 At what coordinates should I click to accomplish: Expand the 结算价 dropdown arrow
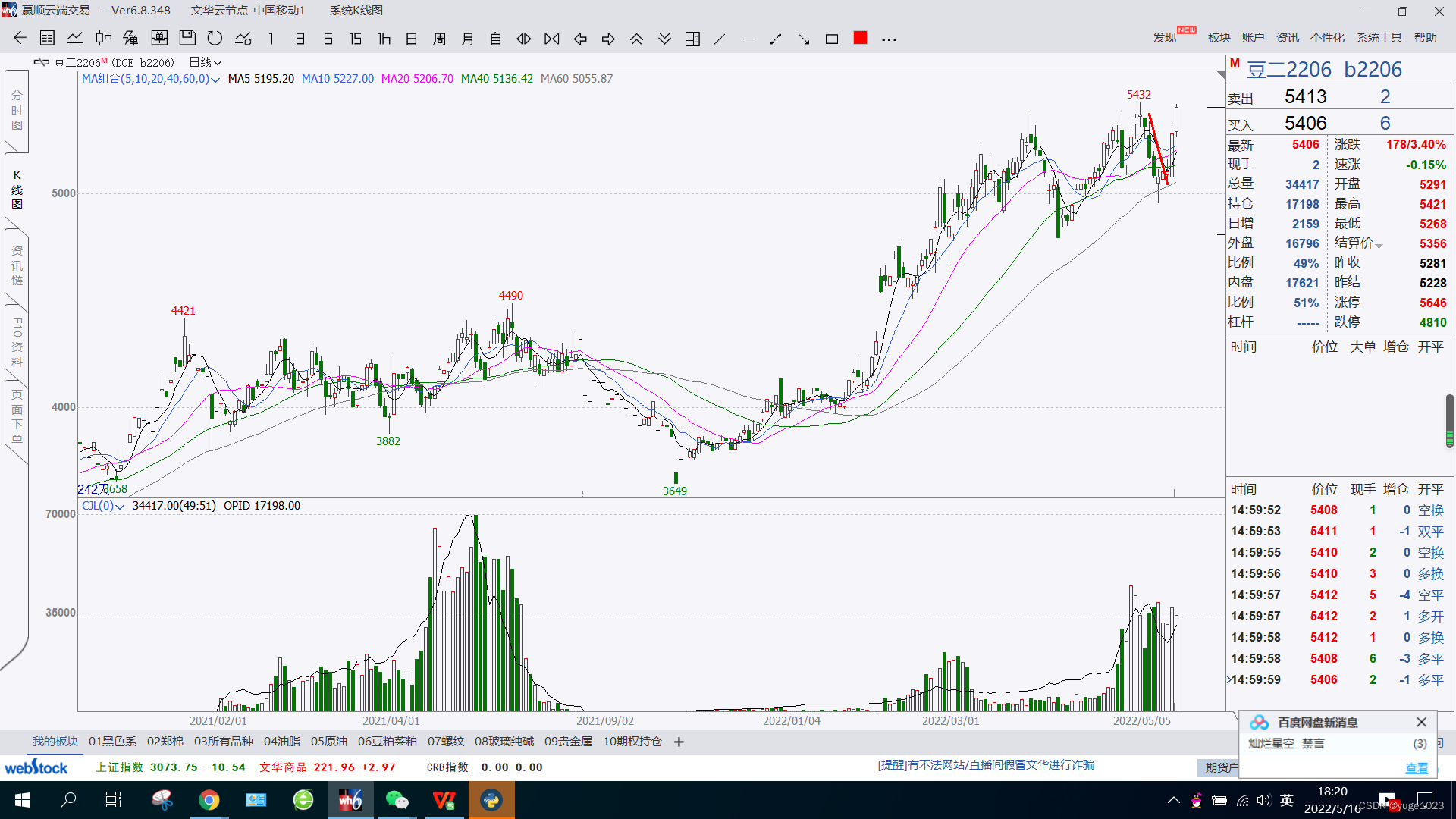coord(1379,246)
